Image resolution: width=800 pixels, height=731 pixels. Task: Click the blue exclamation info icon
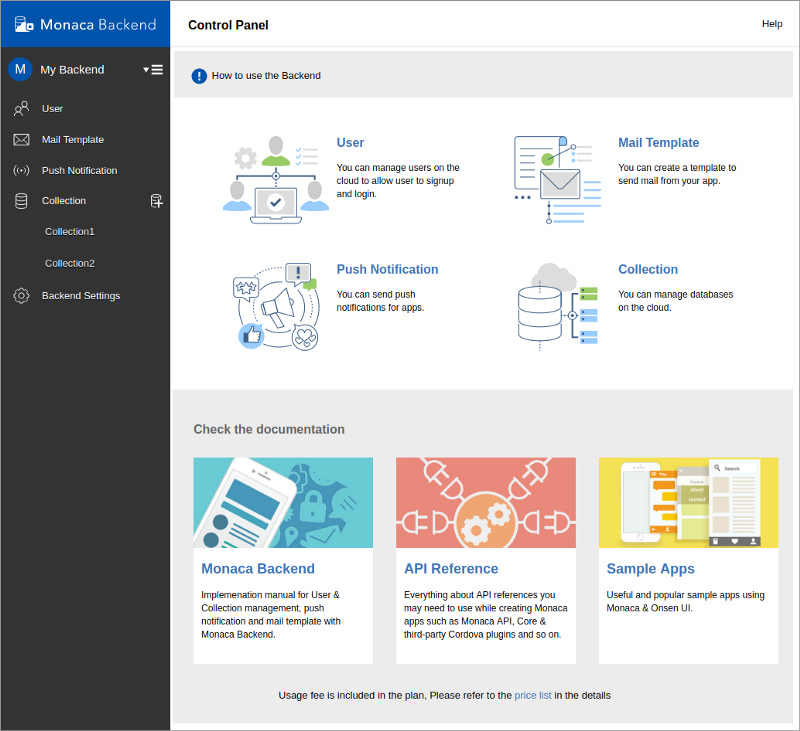point(199,76)
